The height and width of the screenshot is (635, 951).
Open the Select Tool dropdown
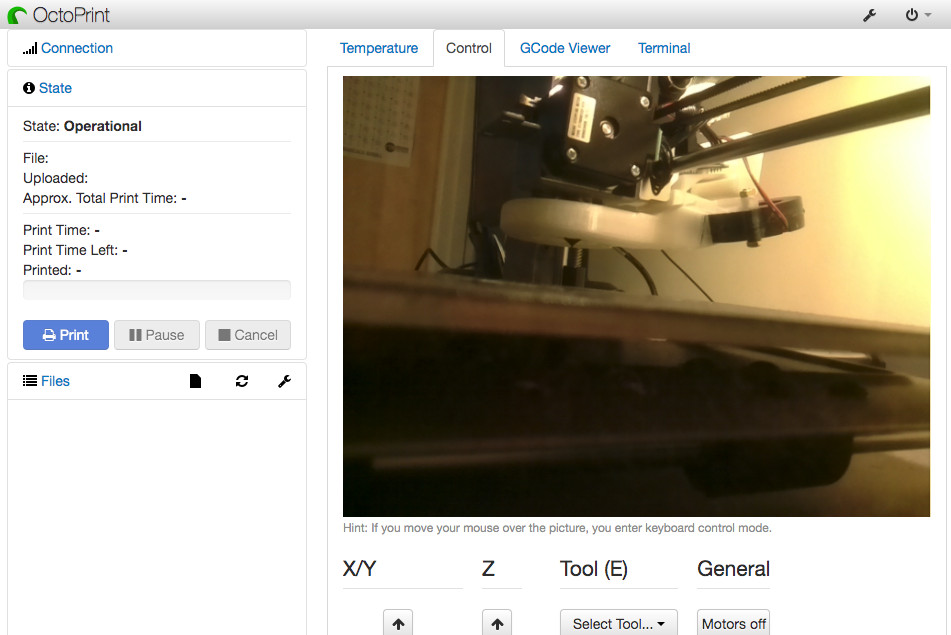[x=618, y=622]
